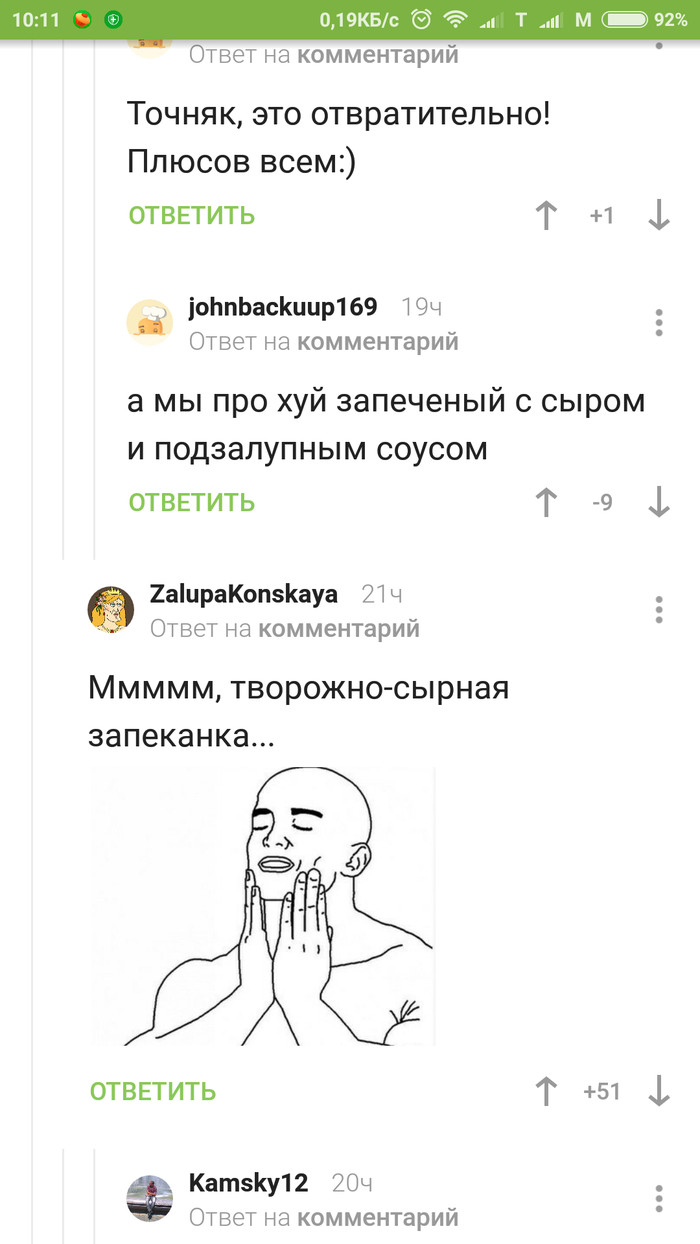Reply to the "Плюсов всем" comment
Viewport: 700px width, 1244px height.
click(192, 215)
